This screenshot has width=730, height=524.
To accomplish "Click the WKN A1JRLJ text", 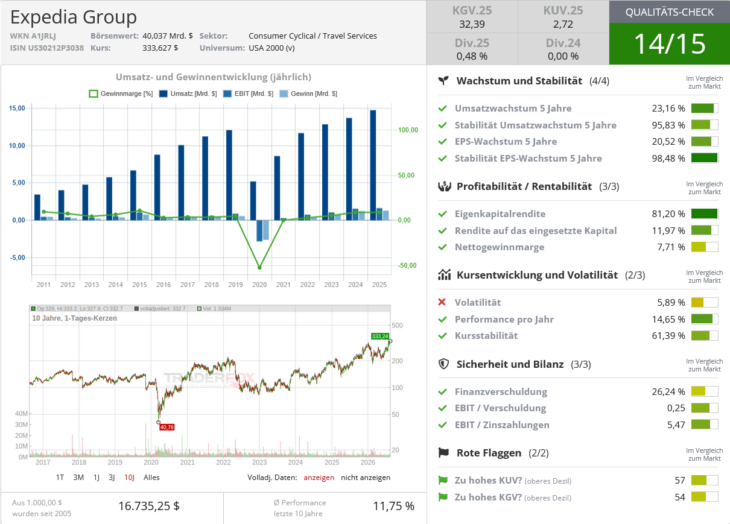I will point(33,36).
